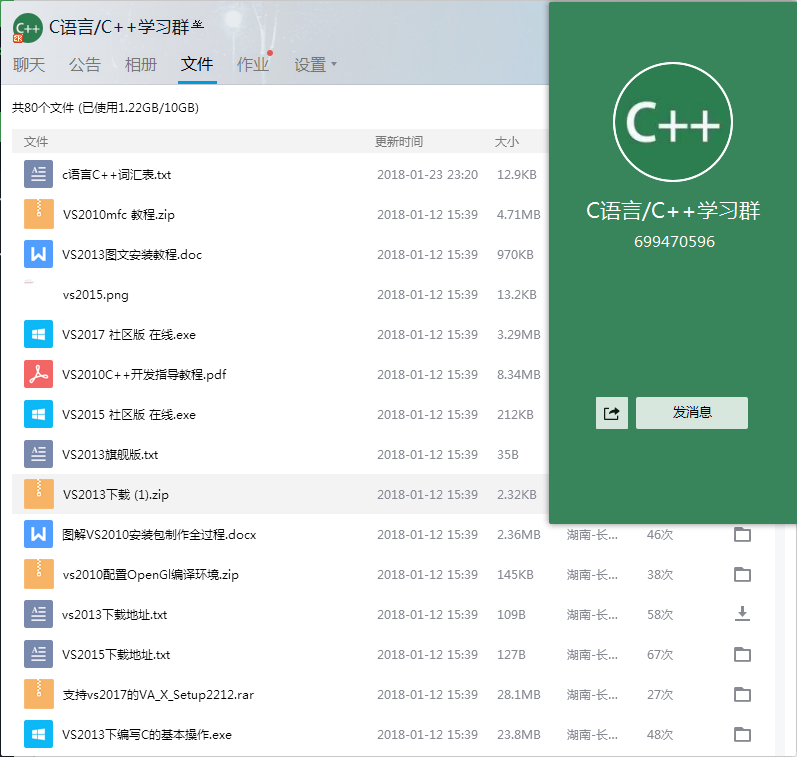Click the PDF icon of VS2010C++开发指导教程.pdf
The image size is (797, 757).
click(39, 374)
